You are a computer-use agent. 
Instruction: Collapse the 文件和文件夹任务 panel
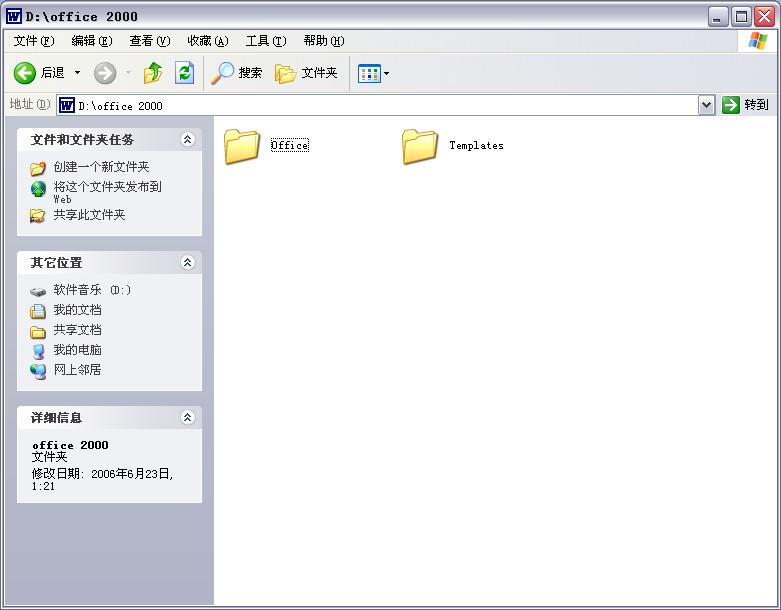pyautogui.click(x=187, y=139)
